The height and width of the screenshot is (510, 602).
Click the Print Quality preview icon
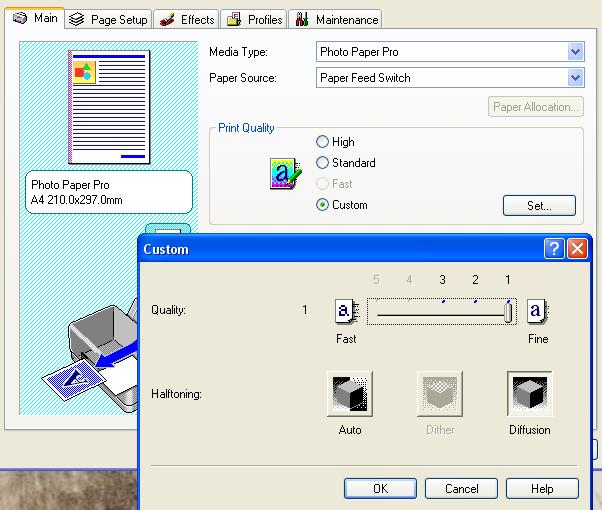(x=283, y=174)
